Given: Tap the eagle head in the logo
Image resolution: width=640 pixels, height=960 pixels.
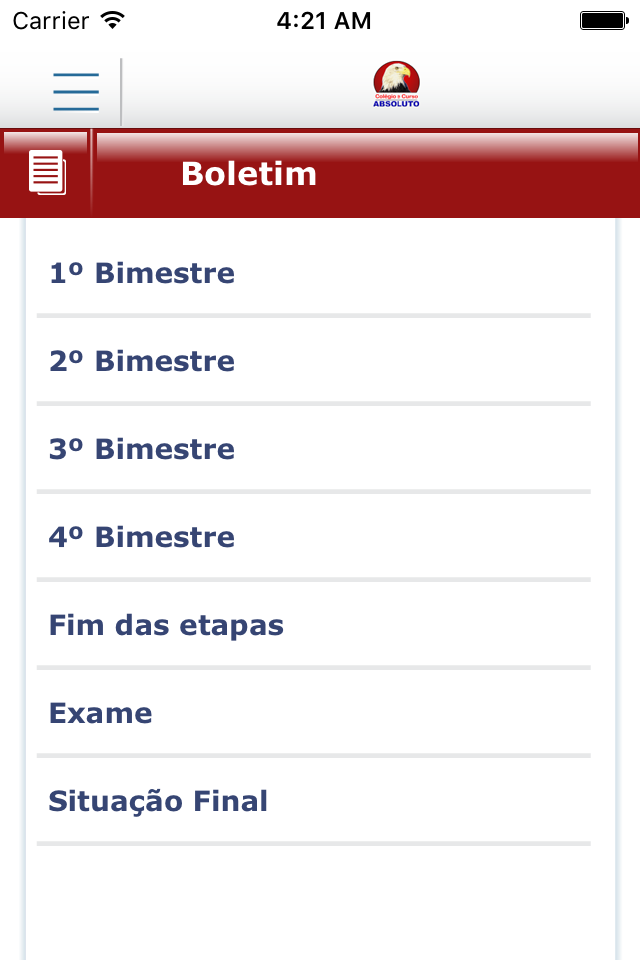Looking at the screenshot, I should point(396,78).
